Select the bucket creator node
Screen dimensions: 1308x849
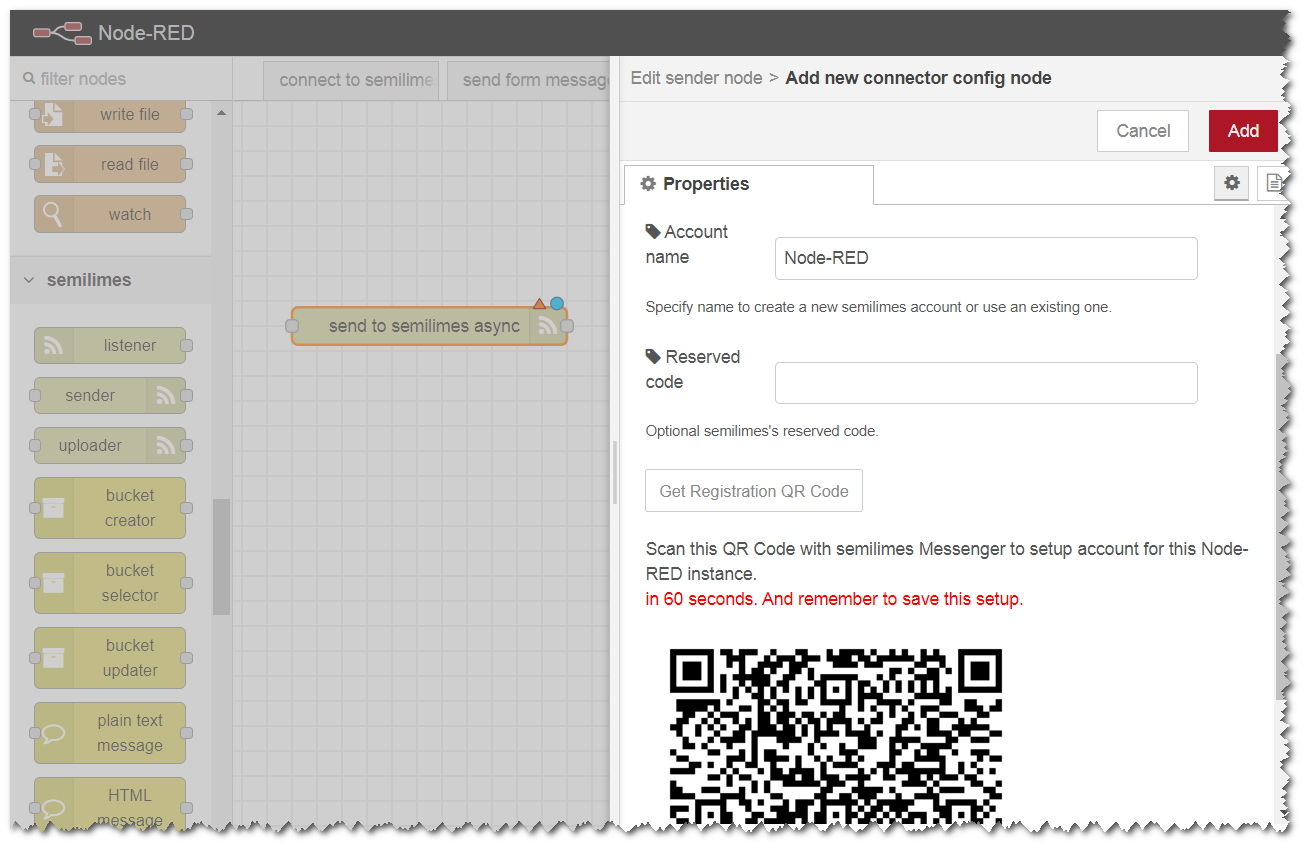point(110,508)
